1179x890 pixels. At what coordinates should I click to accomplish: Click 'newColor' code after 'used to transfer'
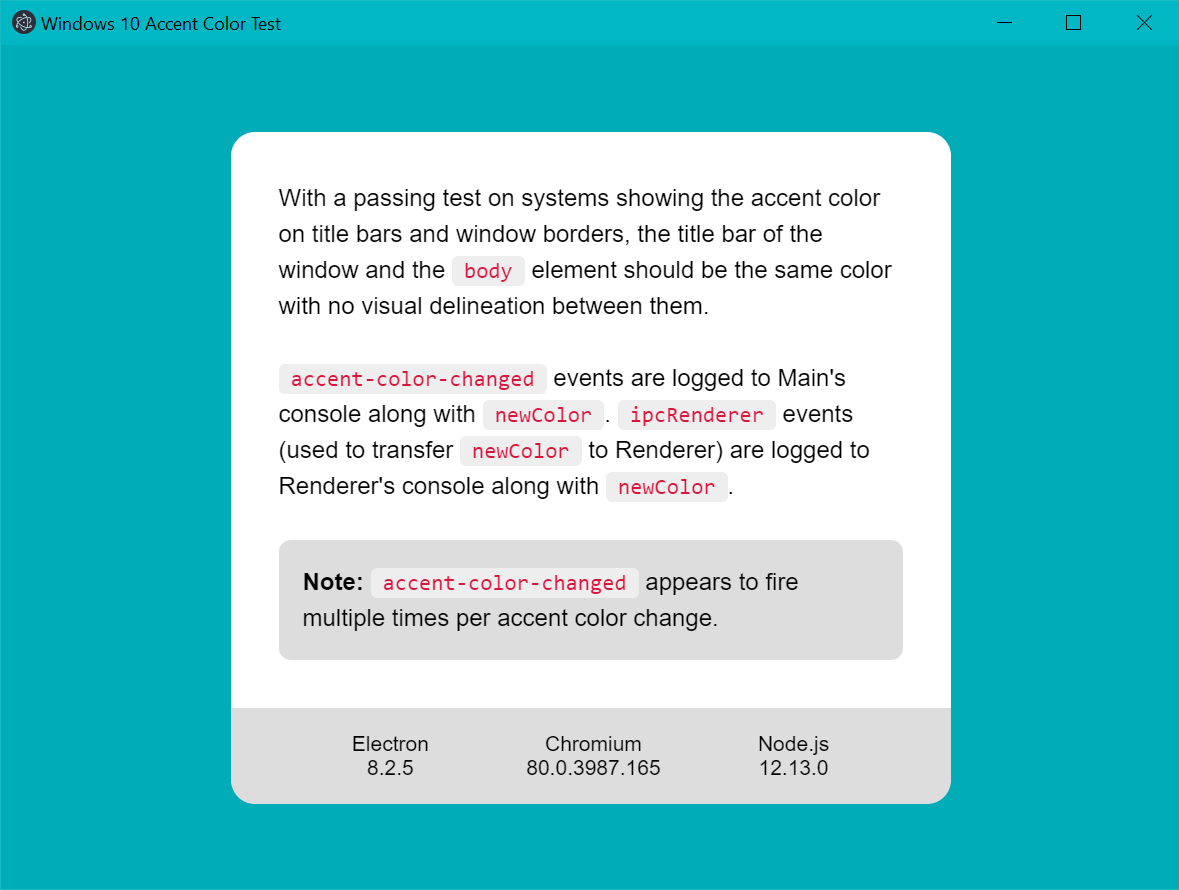tap(520, 451)
